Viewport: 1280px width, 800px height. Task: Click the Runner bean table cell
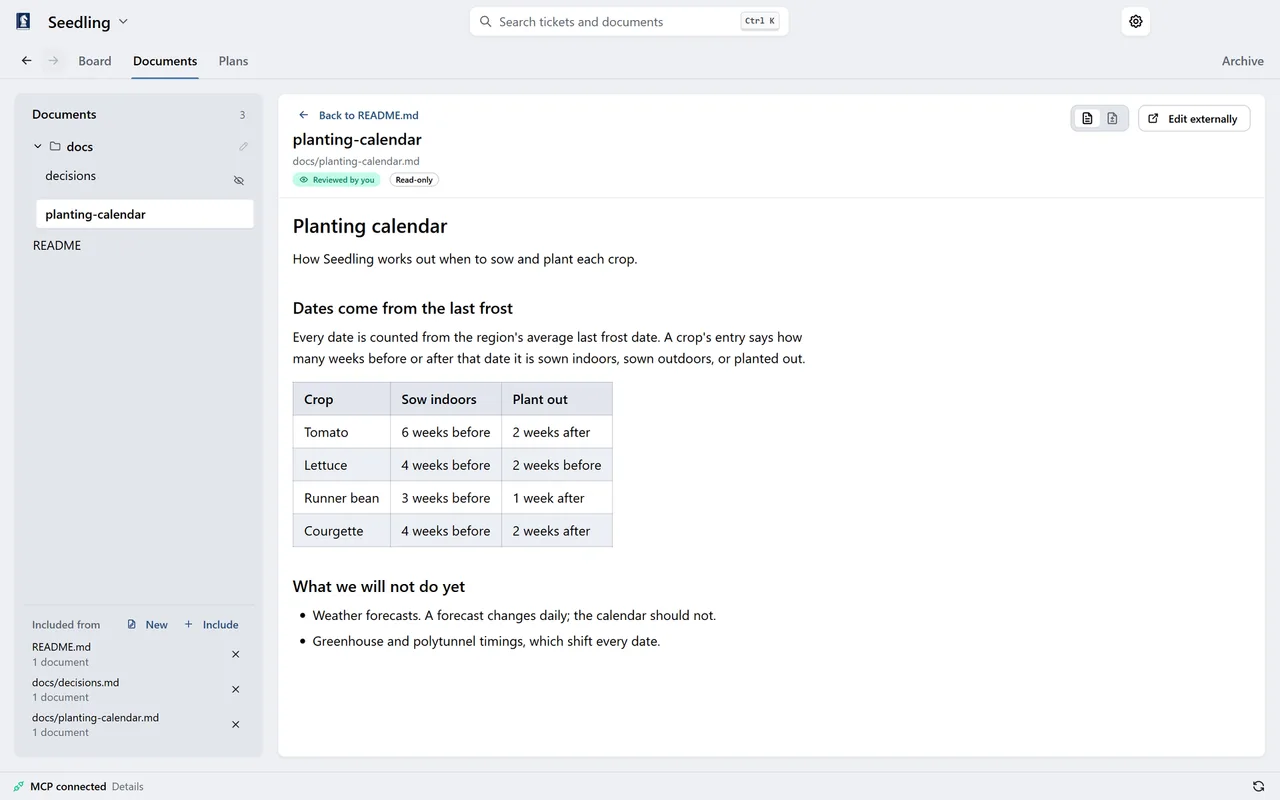click(x=342, y=498)
